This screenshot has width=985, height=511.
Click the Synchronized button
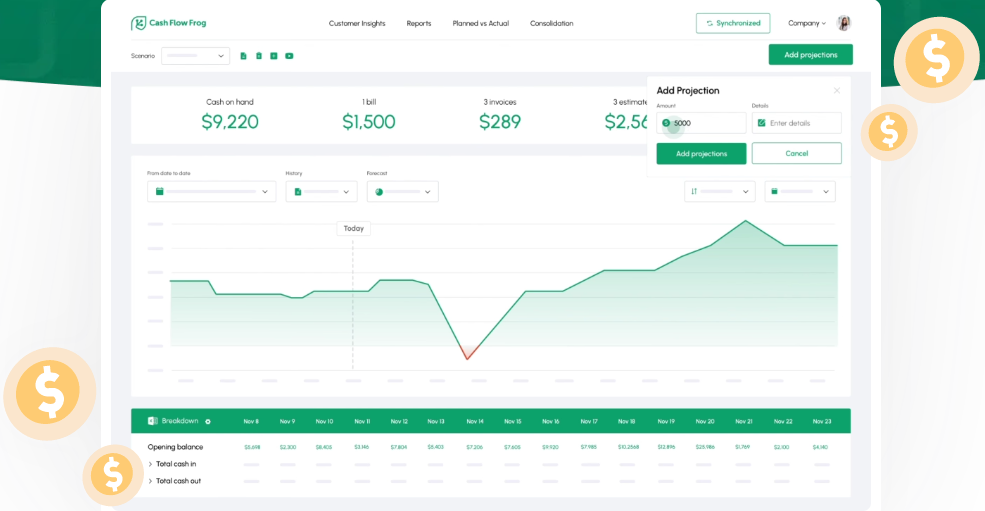tap(733, 23)
